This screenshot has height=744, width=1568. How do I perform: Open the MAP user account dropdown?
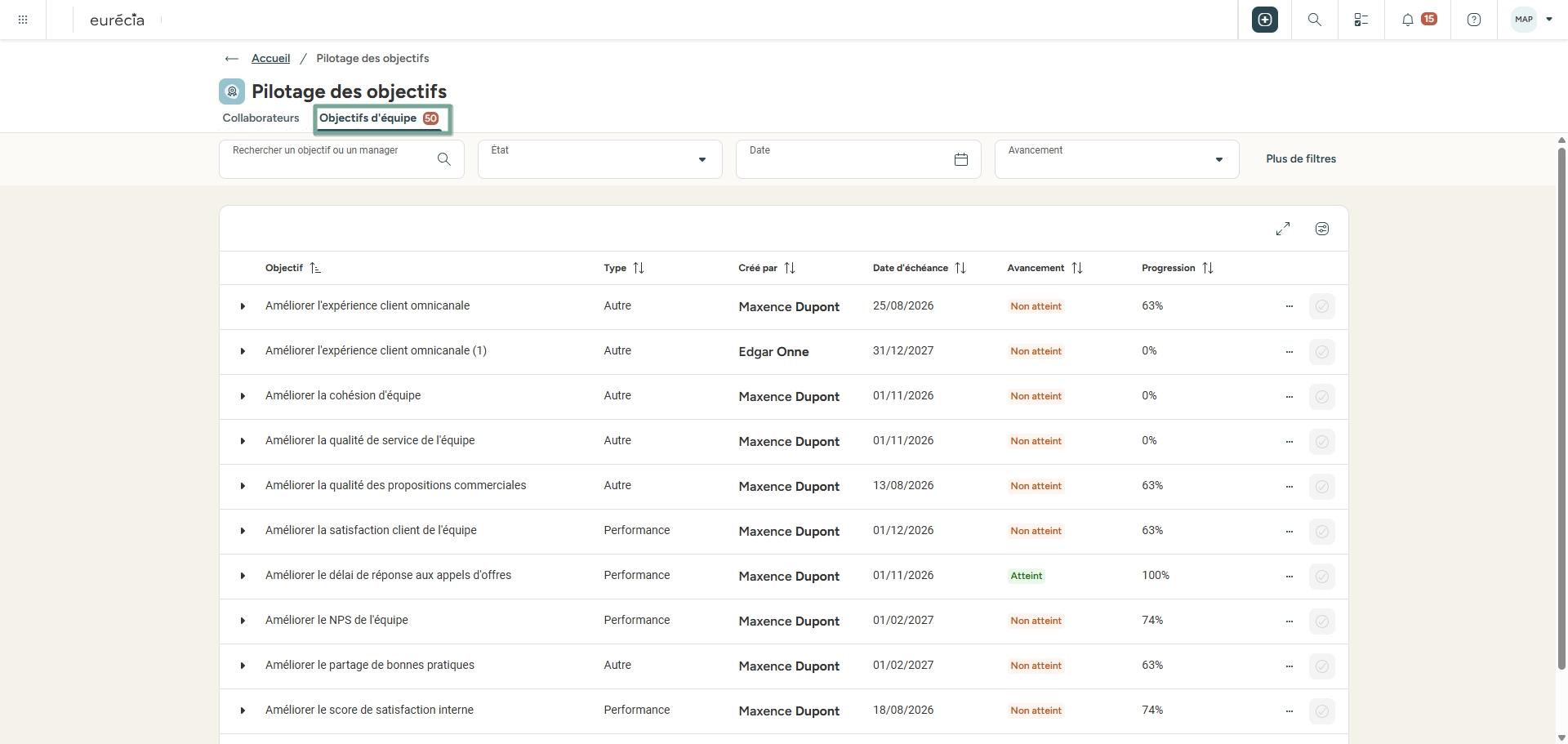[x=1532, y=20]
